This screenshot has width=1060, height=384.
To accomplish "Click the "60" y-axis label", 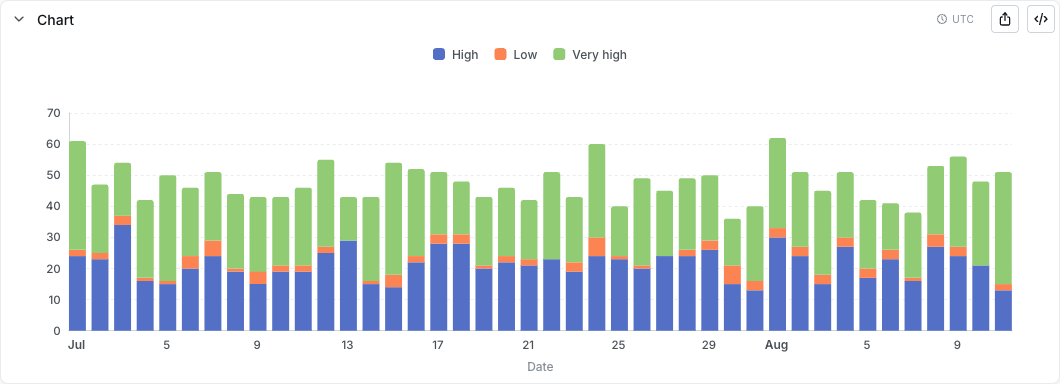I will [54, 144].
